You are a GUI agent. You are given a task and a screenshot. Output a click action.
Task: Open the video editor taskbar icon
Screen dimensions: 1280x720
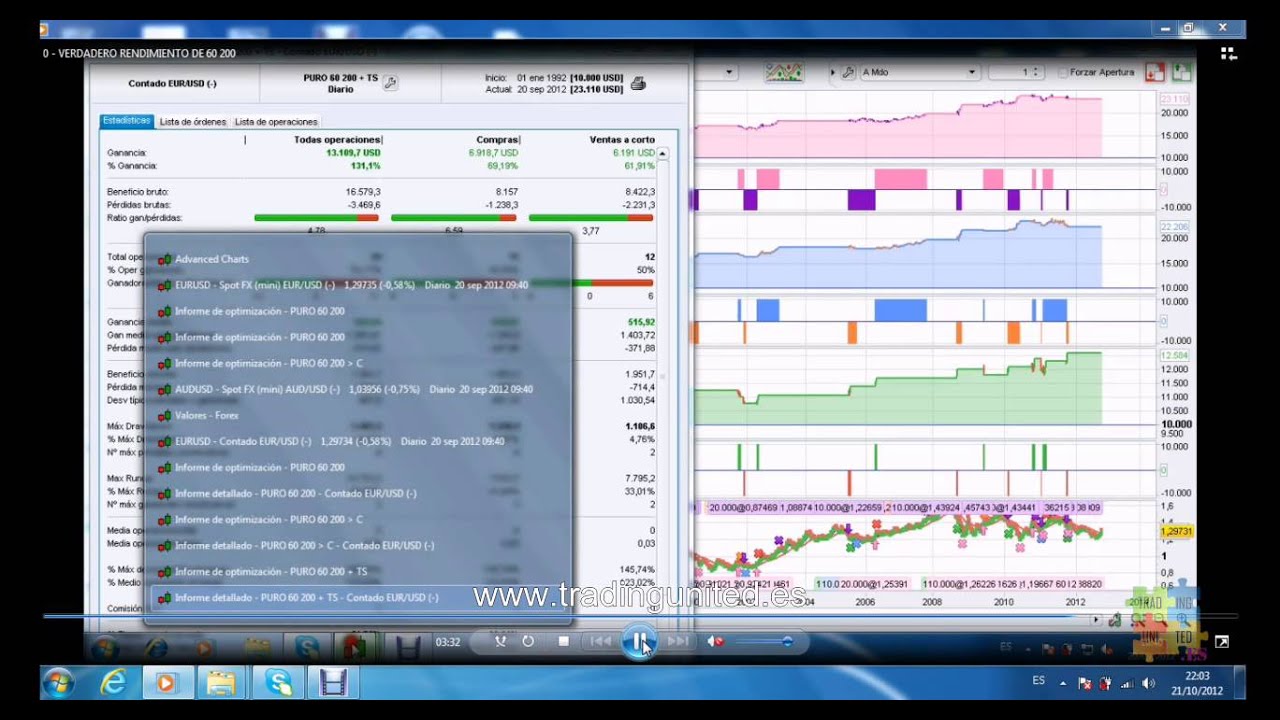coord(332,683)
